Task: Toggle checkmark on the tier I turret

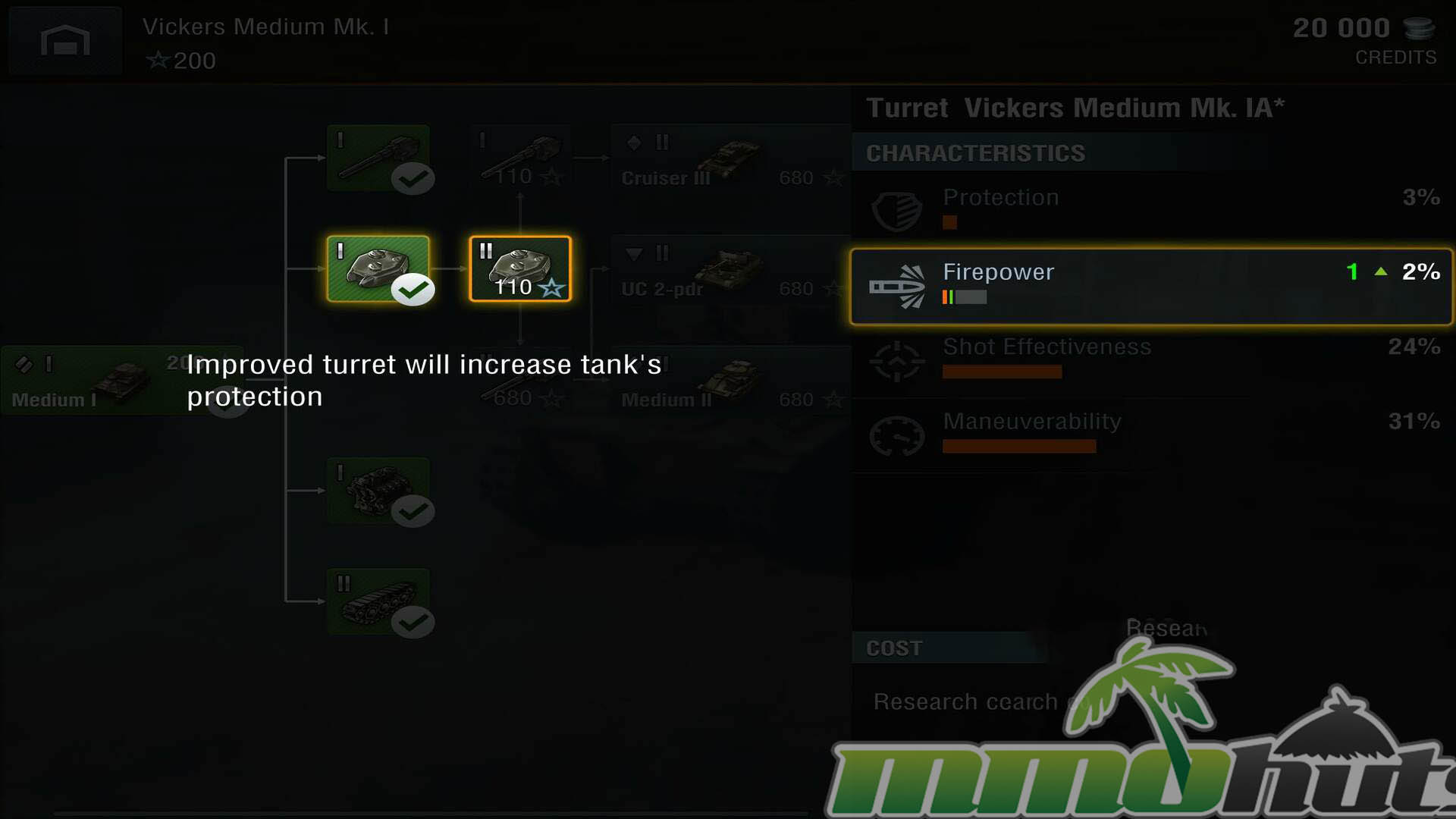Action: click(413, 290)
